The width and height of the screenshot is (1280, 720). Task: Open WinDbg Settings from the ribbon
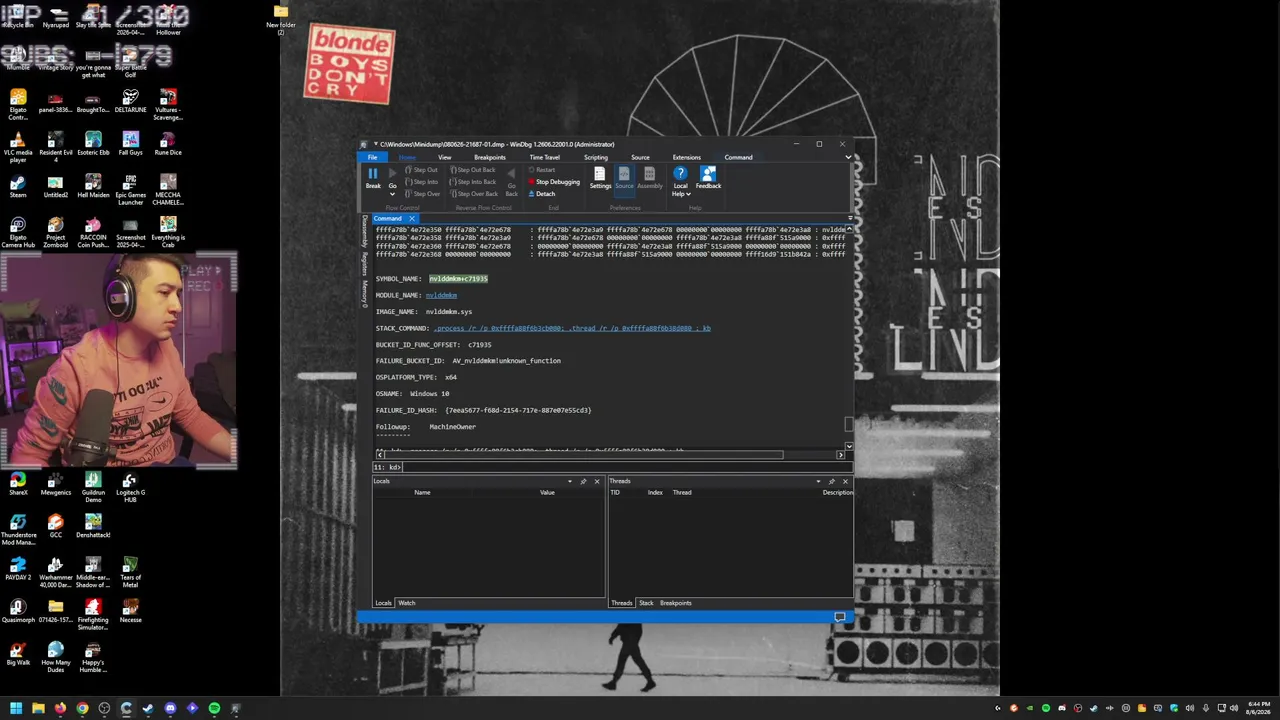click(600, 178)
